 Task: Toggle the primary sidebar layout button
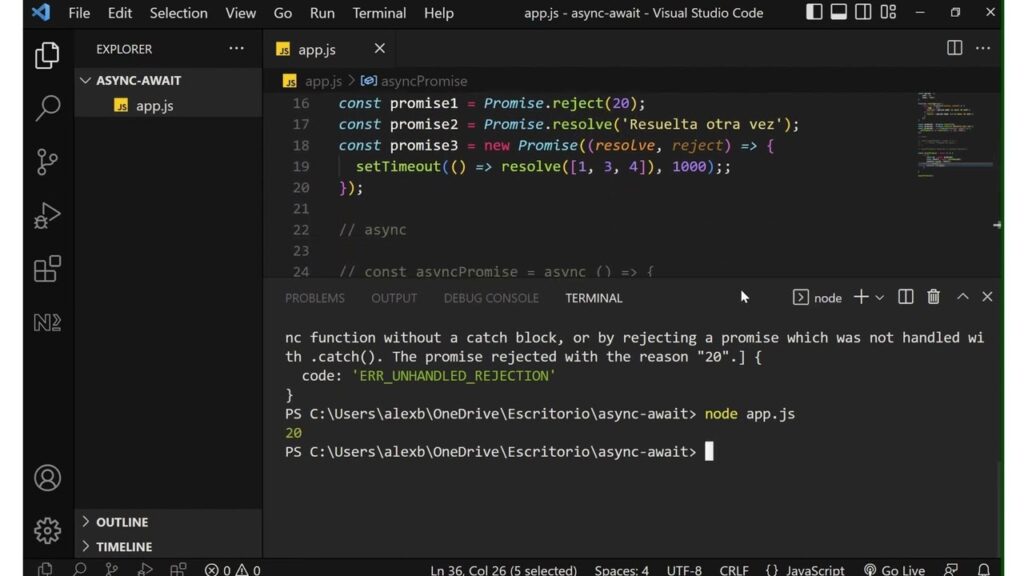pos(815,13)
